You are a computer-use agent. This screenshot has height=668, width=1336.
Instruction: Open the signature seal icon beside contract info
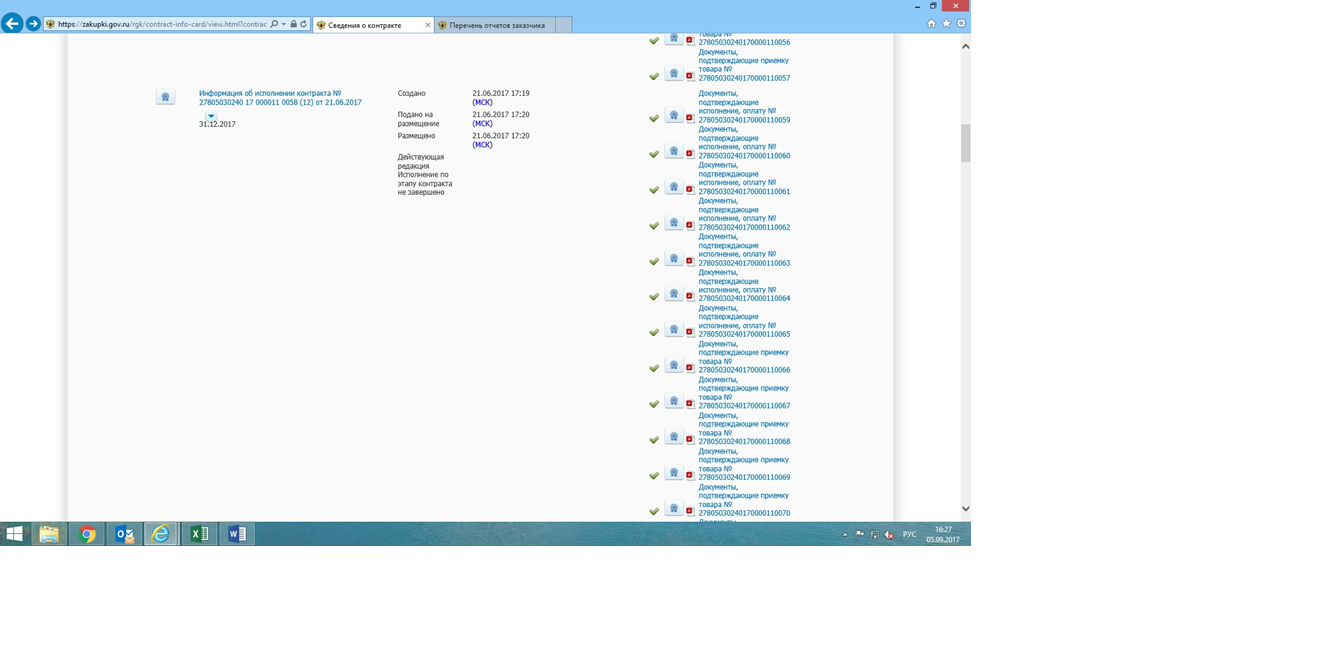[x=165, y=97]
